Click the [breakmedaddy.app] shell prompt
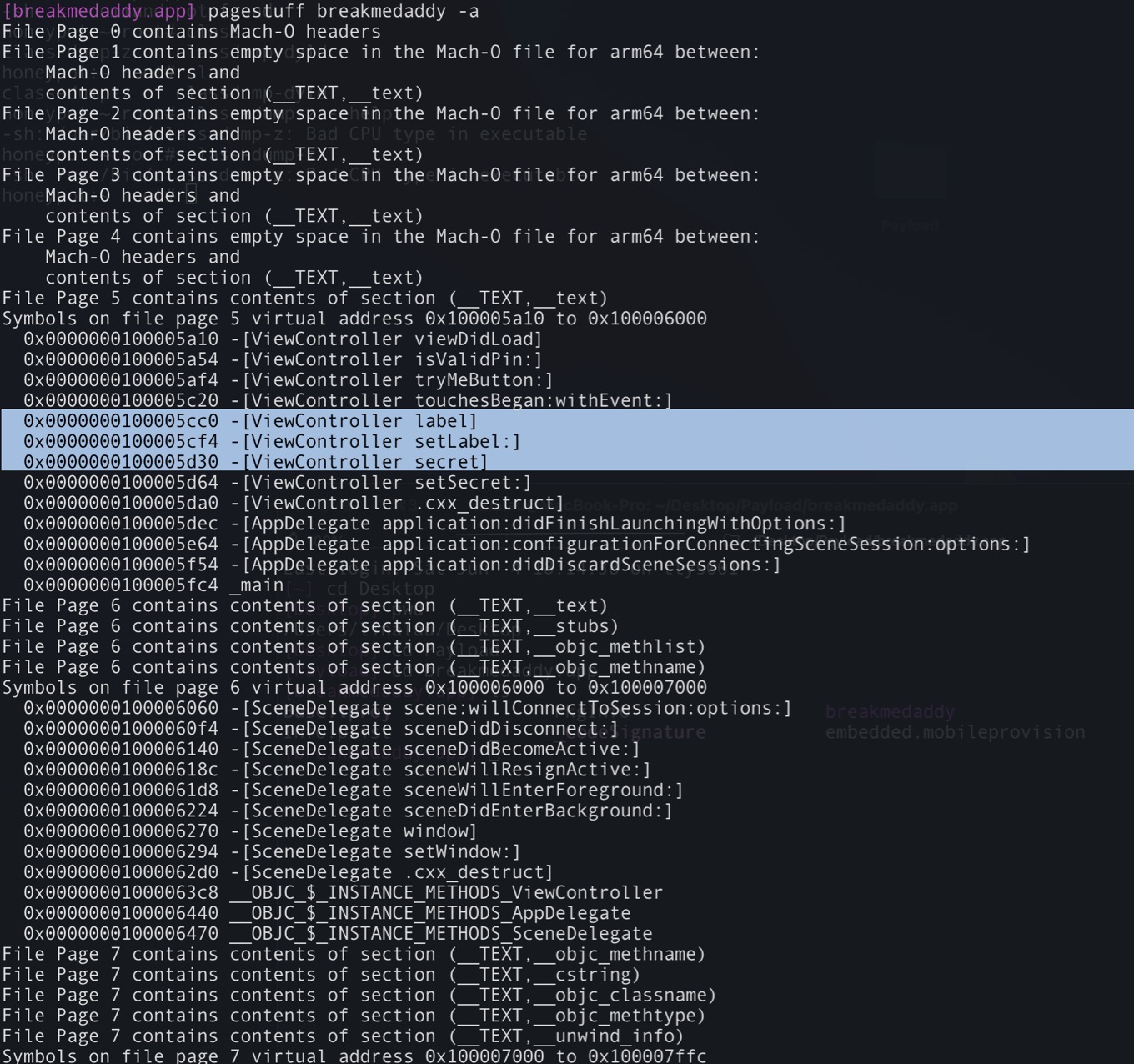The width and height of the screenshot is (1134, 1064). pos(99,11)
